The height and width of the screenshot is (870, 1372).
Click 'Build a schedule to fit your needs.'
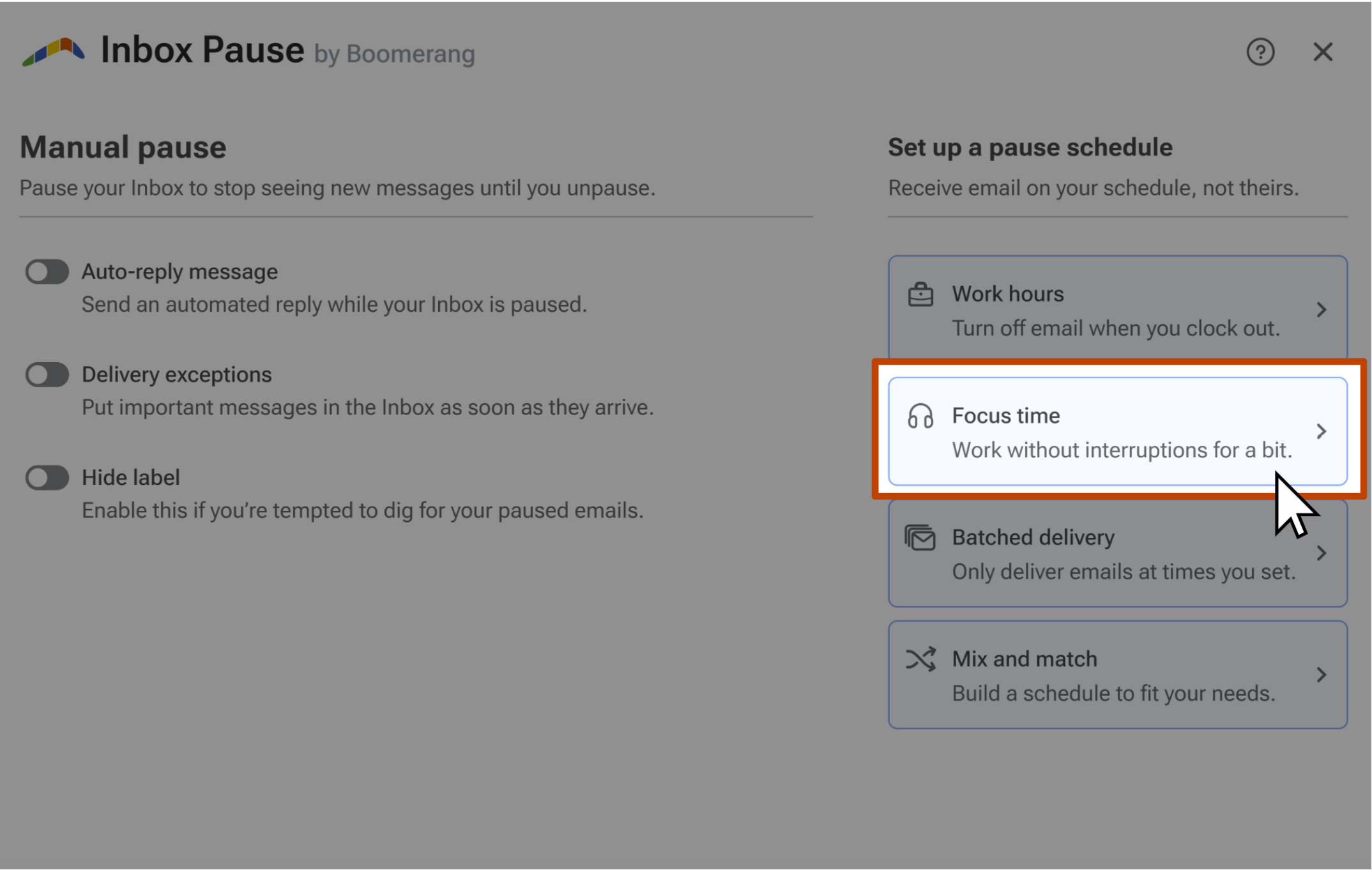click(x=1113, y=694)
